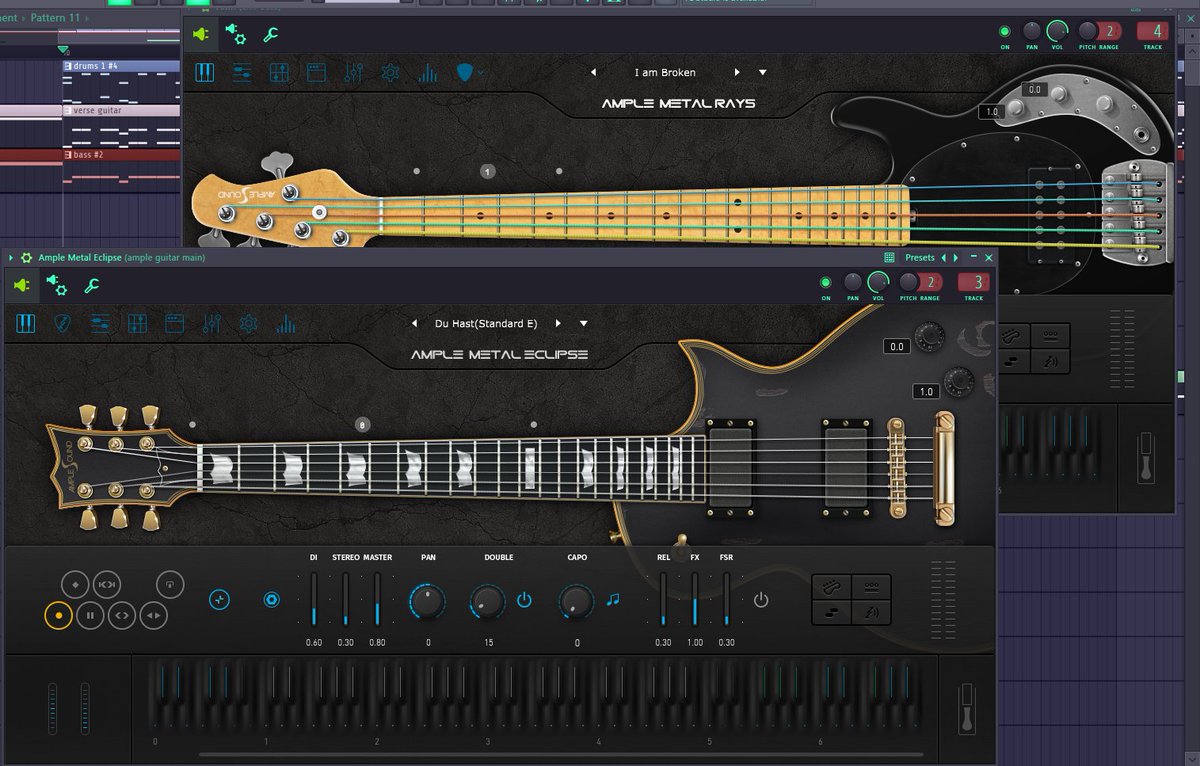Click VOL knob in Eclipse wrapper header
This screenshot has width=1200, height=766.
click(878, 282)
